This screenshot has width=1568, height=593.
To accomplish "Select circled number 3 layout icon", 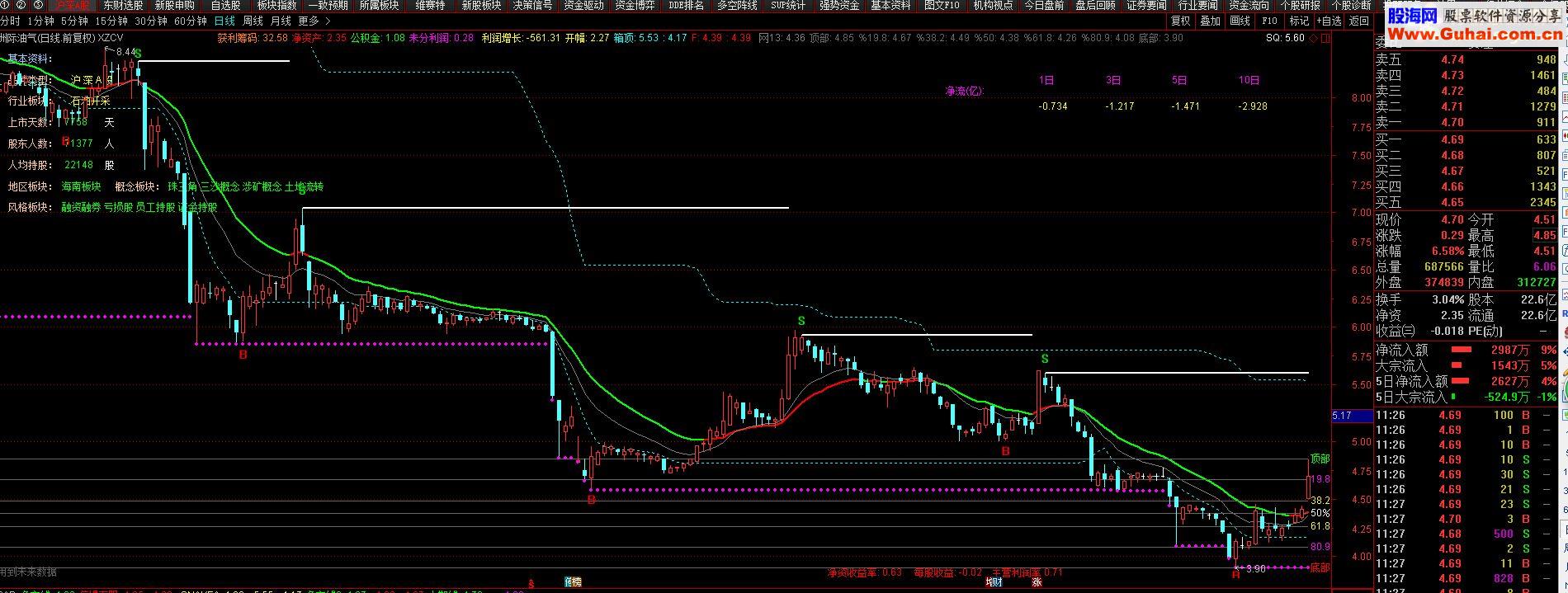I will point(38,5).
